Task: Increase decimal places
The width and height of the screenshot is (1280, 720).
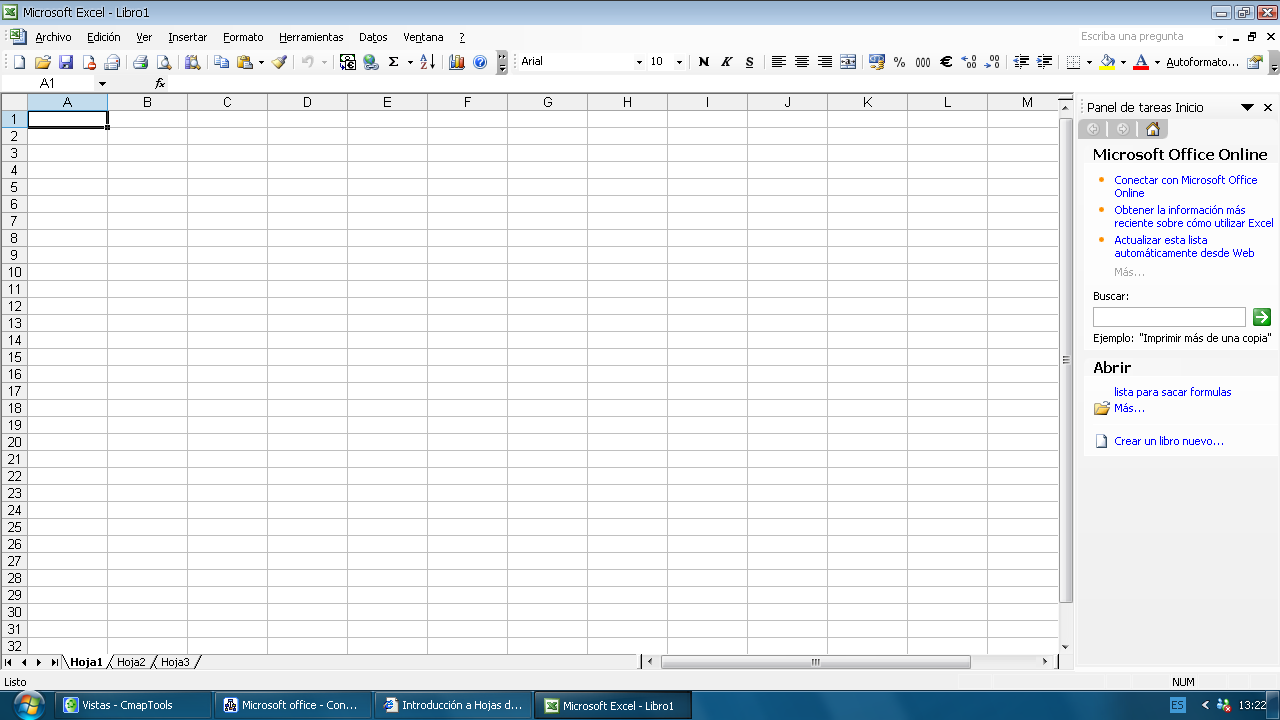Action: 969,62
